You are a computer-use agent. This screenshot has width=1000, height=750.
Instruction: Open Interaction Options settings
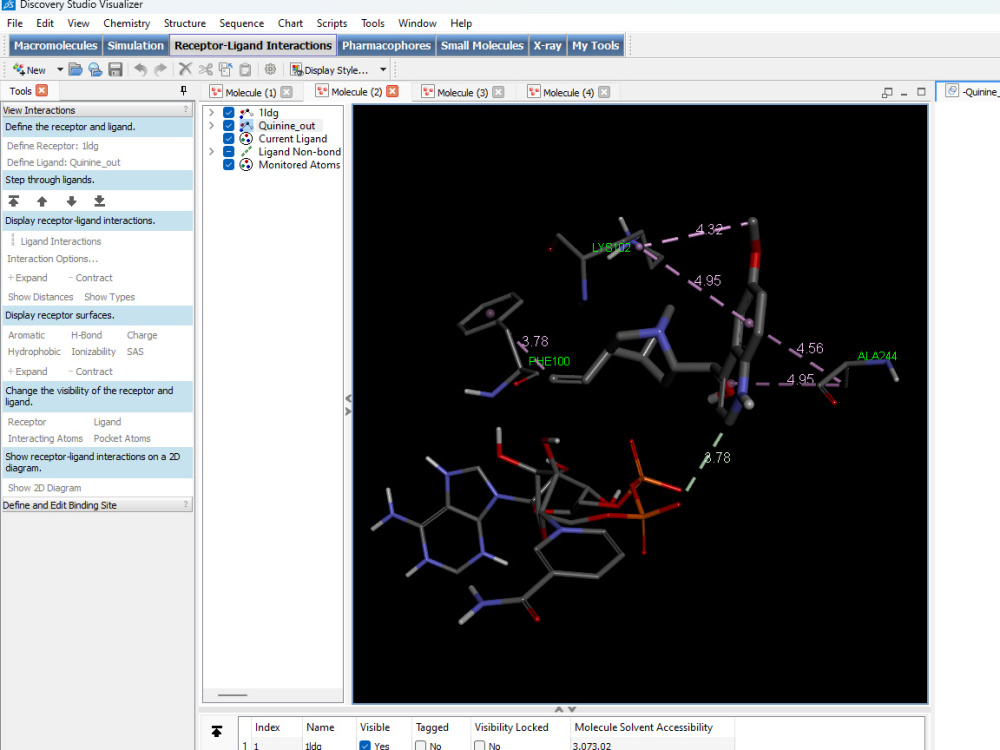[x=52, y=258]
